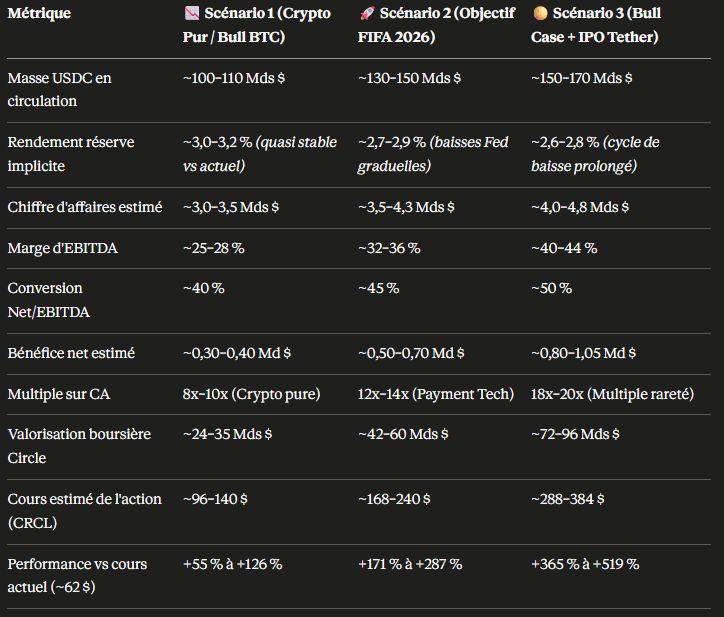Click the +55 % à +126 % performance cell

click(233, 564)
